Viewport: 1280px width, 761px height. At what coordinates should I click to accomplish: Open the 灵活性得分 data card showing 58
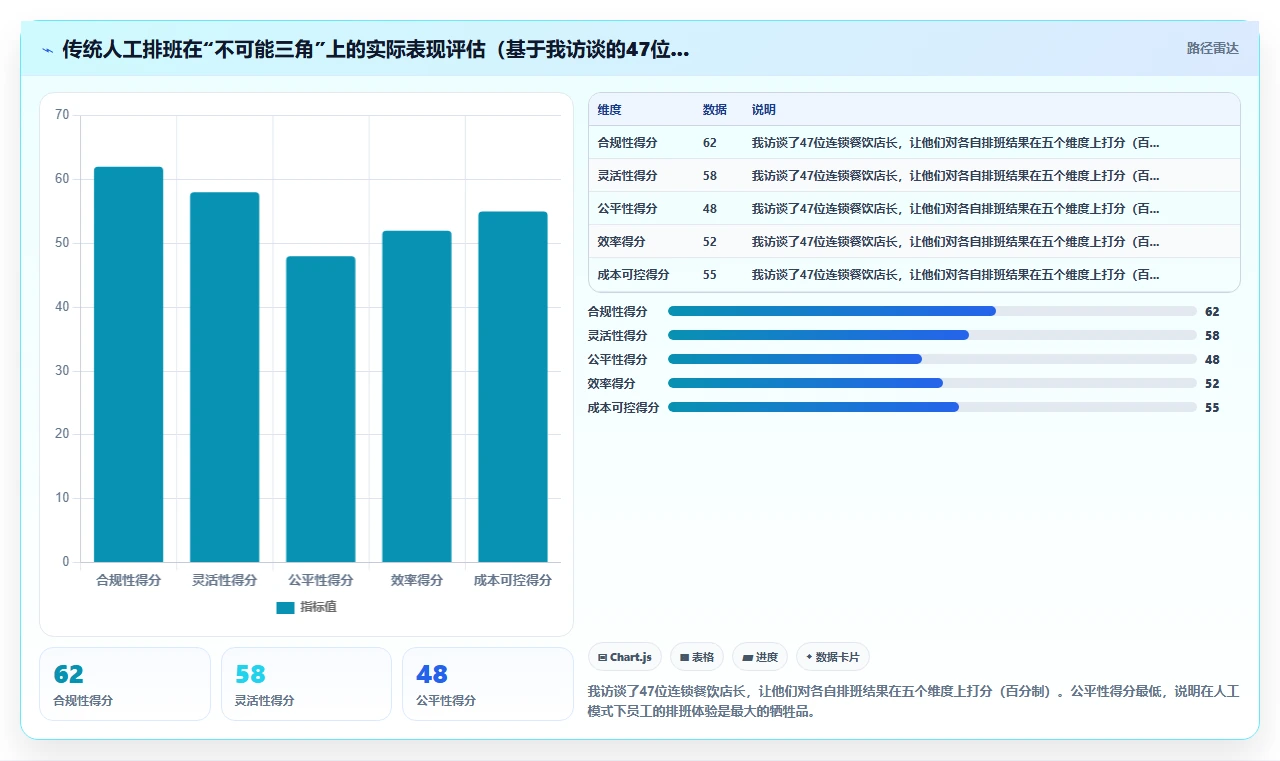[x=306, y=684]
